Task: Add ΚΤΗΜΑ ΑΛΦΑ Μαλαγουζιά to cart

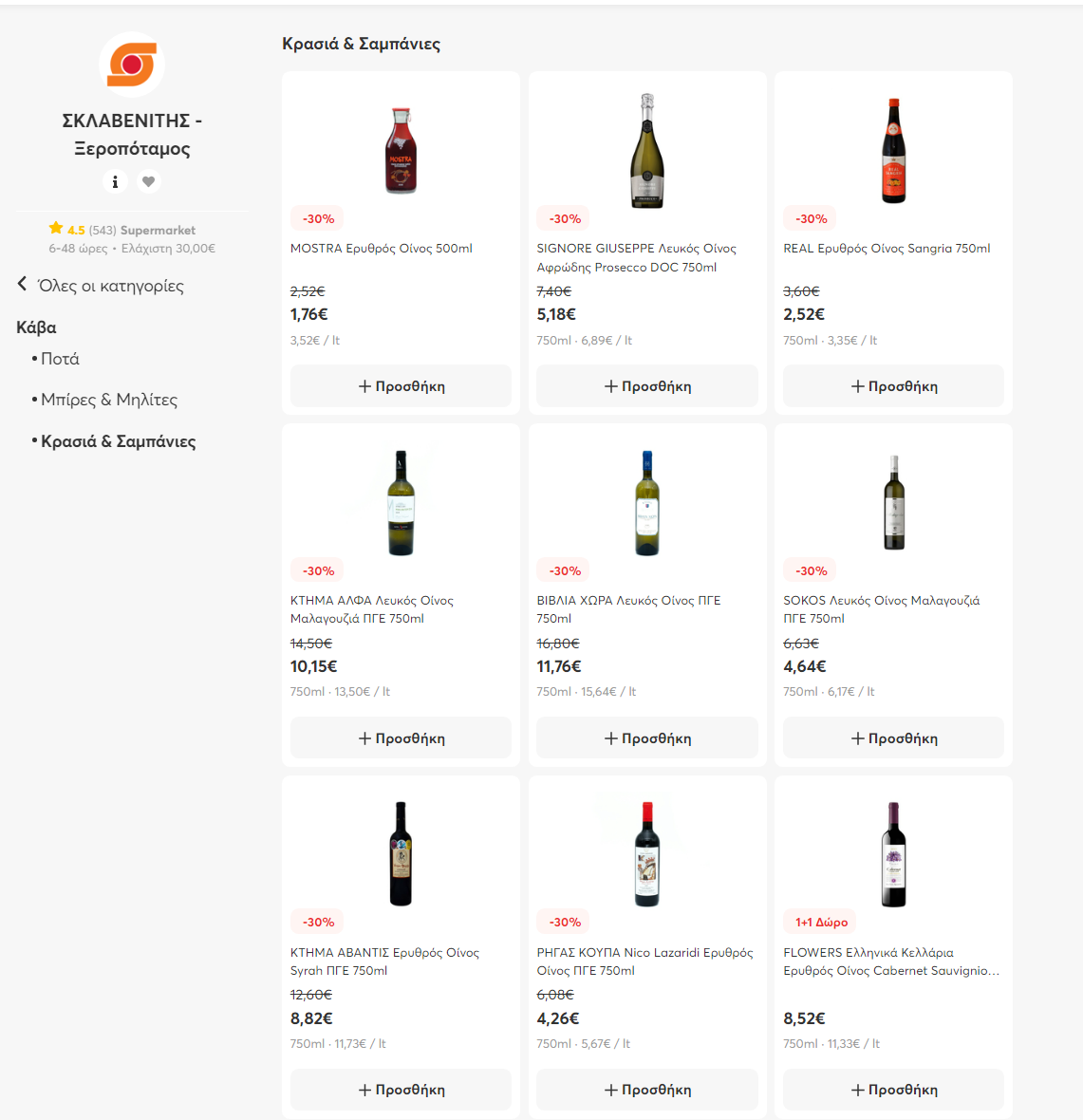Action: (401, 737)
